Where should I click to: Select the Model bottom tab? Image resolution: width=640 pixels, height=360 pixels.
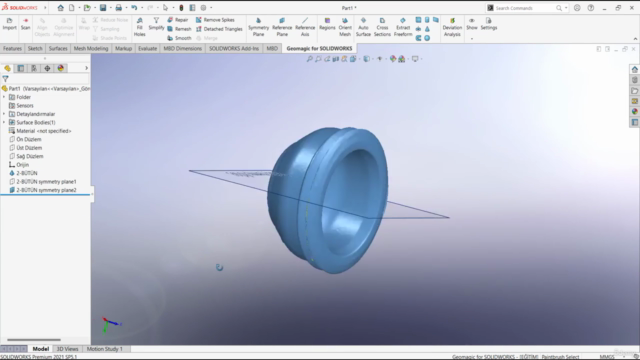40,349
